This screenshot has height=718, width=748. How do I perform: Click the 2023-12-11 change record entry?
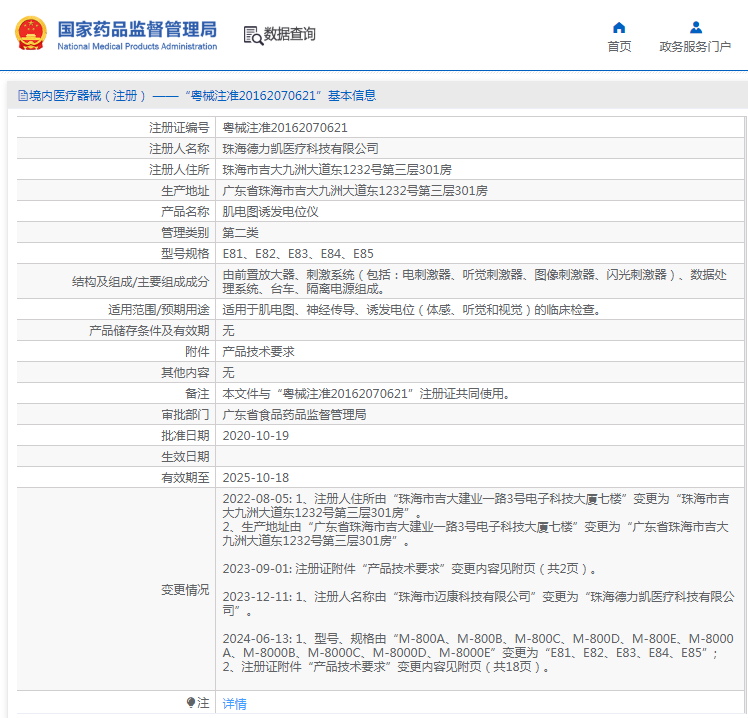(478, 604)
